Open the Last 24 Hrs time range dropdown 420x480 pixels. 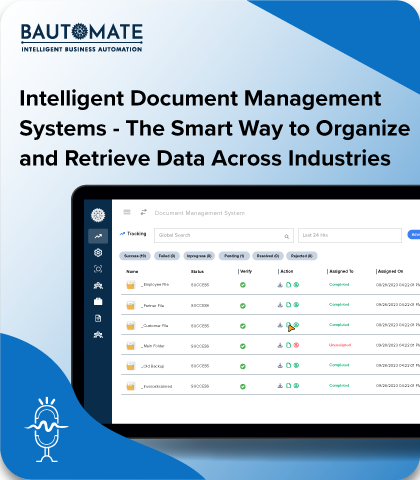pos(350,235)
